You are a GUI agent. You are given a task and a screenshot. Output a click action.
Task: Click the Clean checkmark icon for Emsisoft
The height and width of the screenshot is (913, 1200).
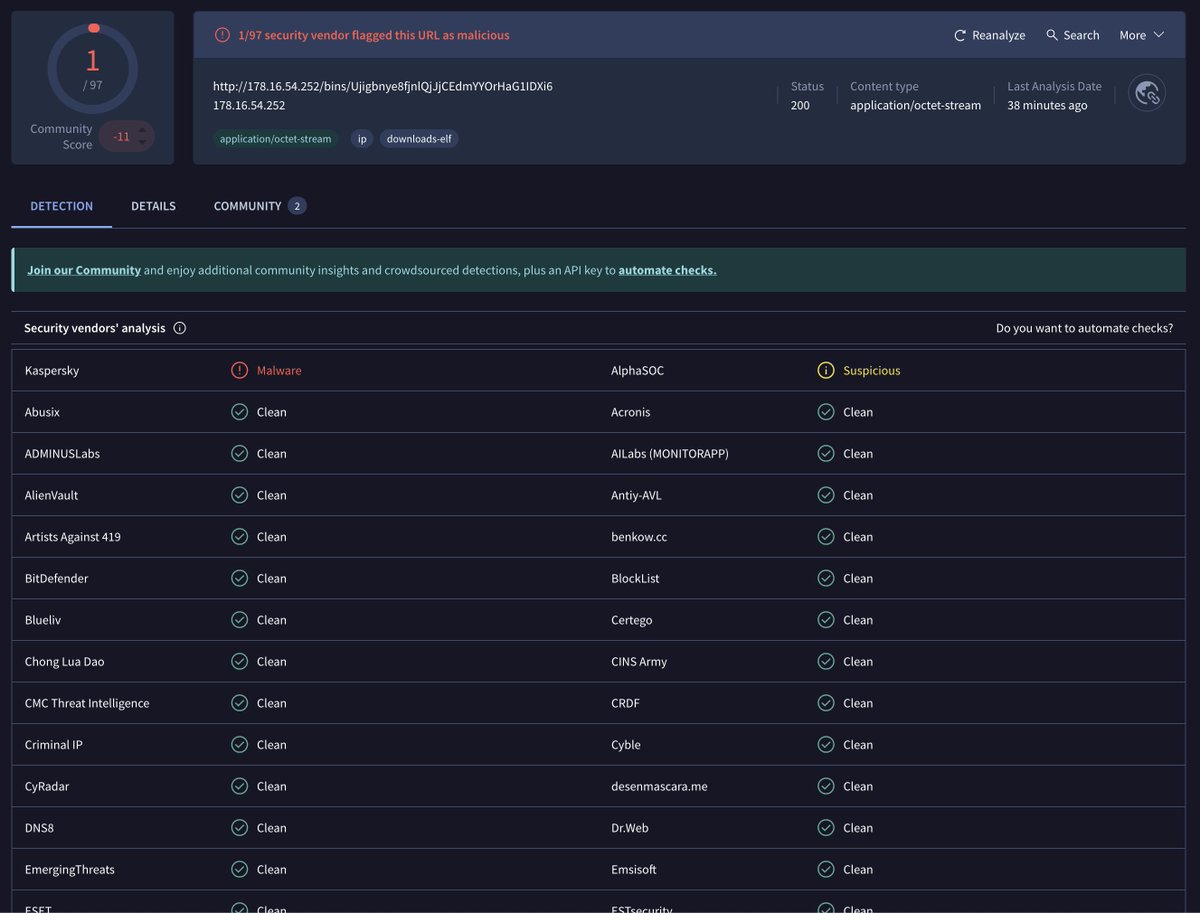[826, 869]
